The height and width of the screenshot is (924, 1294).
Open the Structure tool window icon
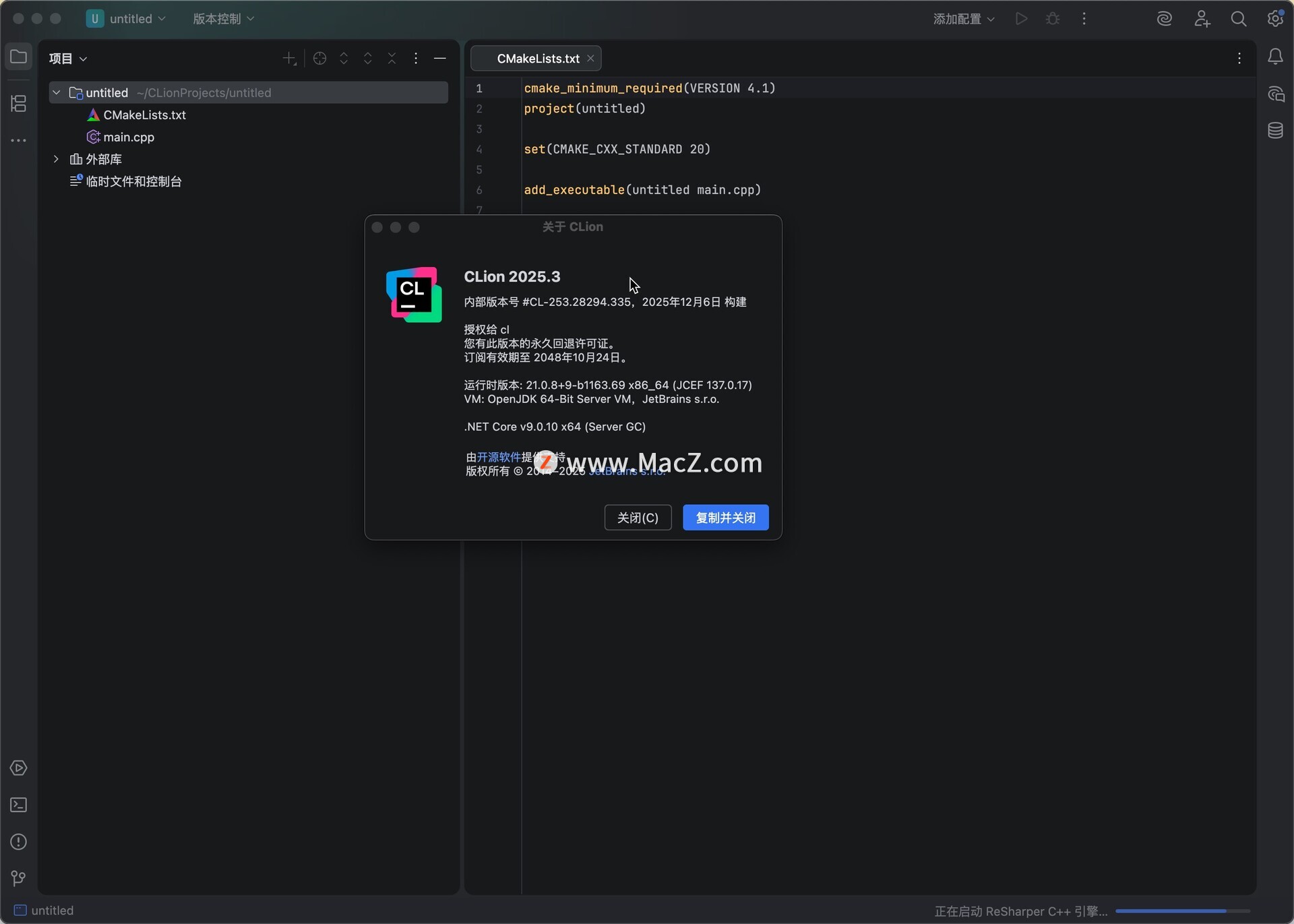pos(18,103)
